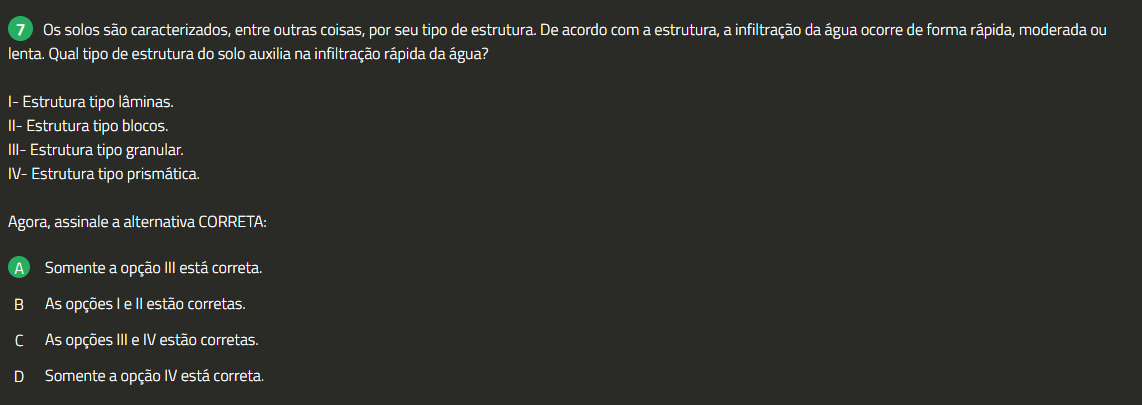
Task: Click statement 'III- Estrutura tipo granular'
Action: [96, 150]
